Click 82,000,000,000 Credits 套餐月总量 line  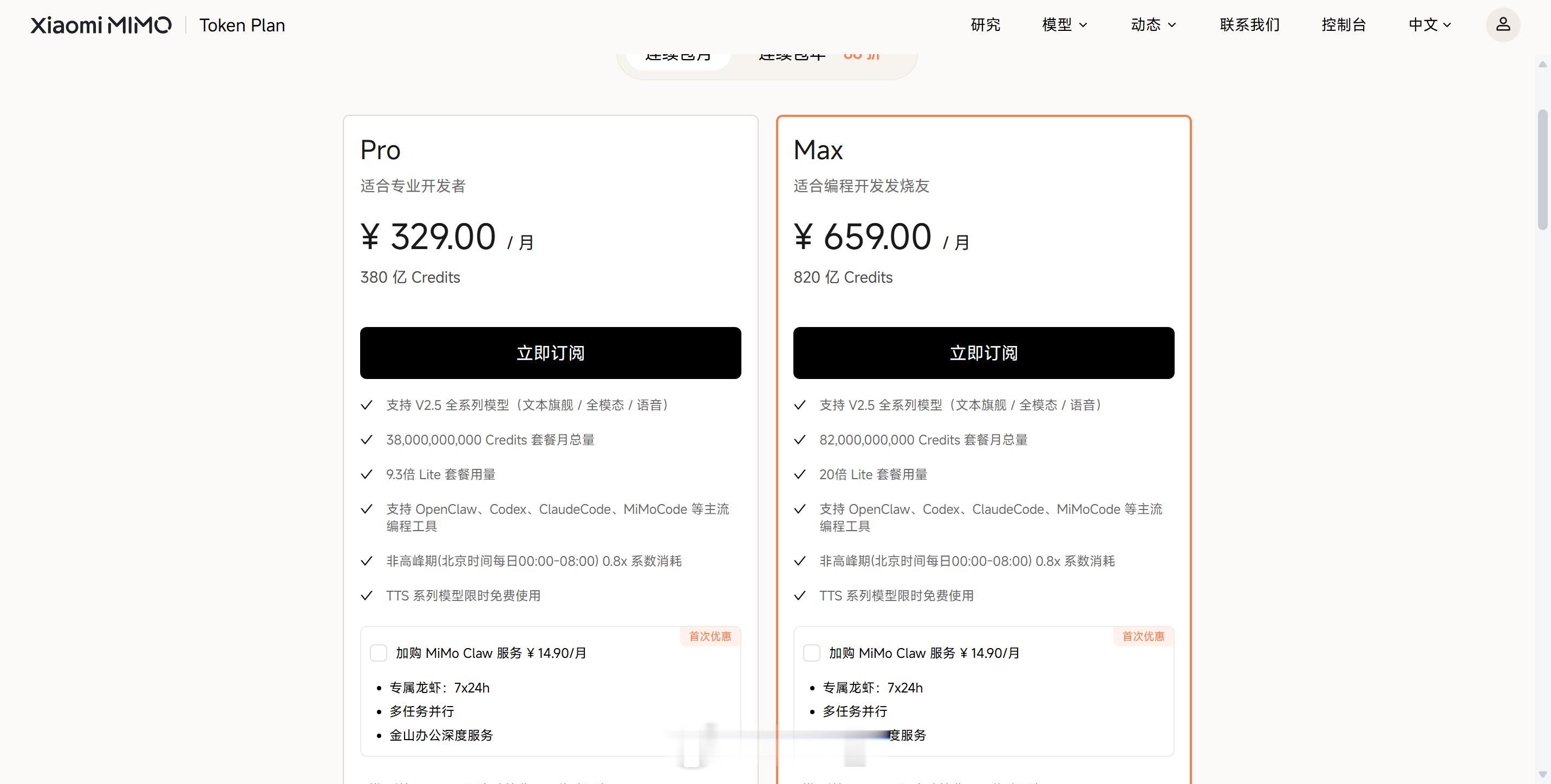pyautogui.click(x=923, y=440)
